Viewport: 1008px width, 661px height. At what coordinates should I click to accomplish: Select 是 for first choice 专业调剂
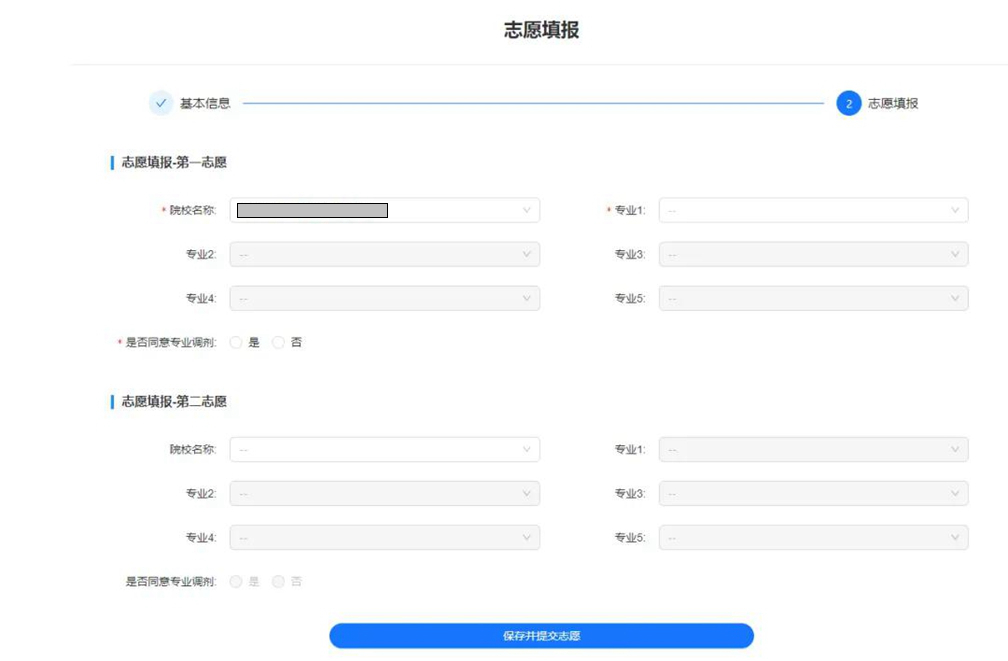(x=237, y=342)
